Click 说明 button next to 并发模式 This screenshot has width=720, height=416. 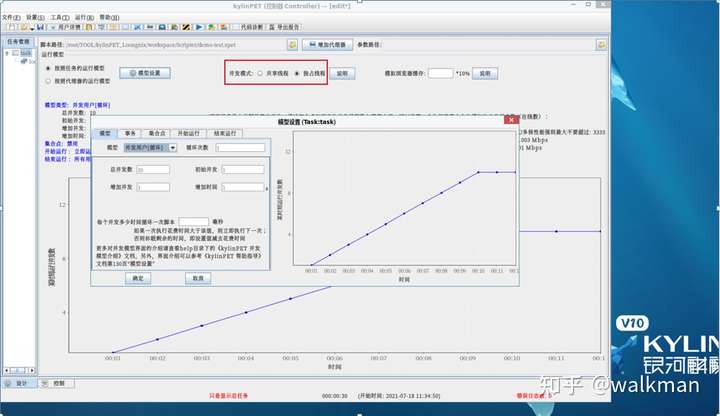342,73
